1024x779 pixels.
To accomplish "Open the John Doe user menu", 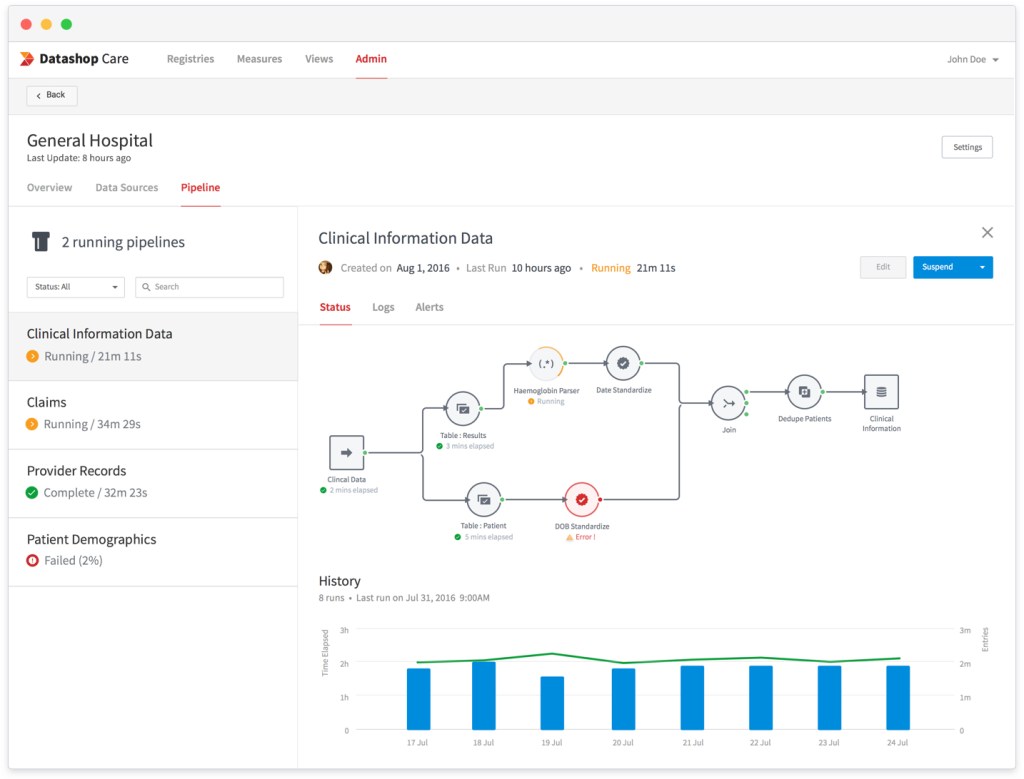I will [972, 59].
